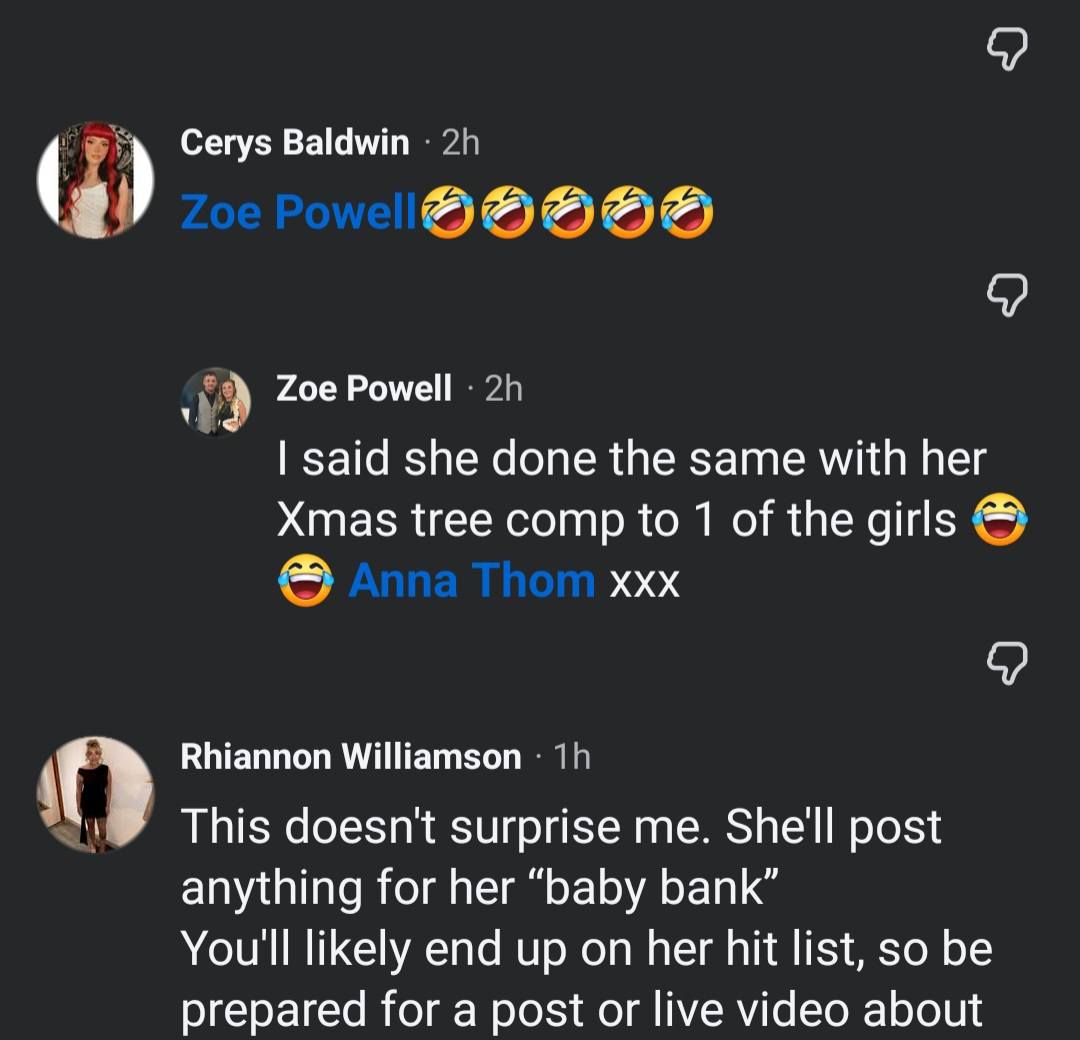1080x1040 pixels.
Task: Dislike Cerys Baldwin's comment via its thumbs-down icon
Action: 1007,295
